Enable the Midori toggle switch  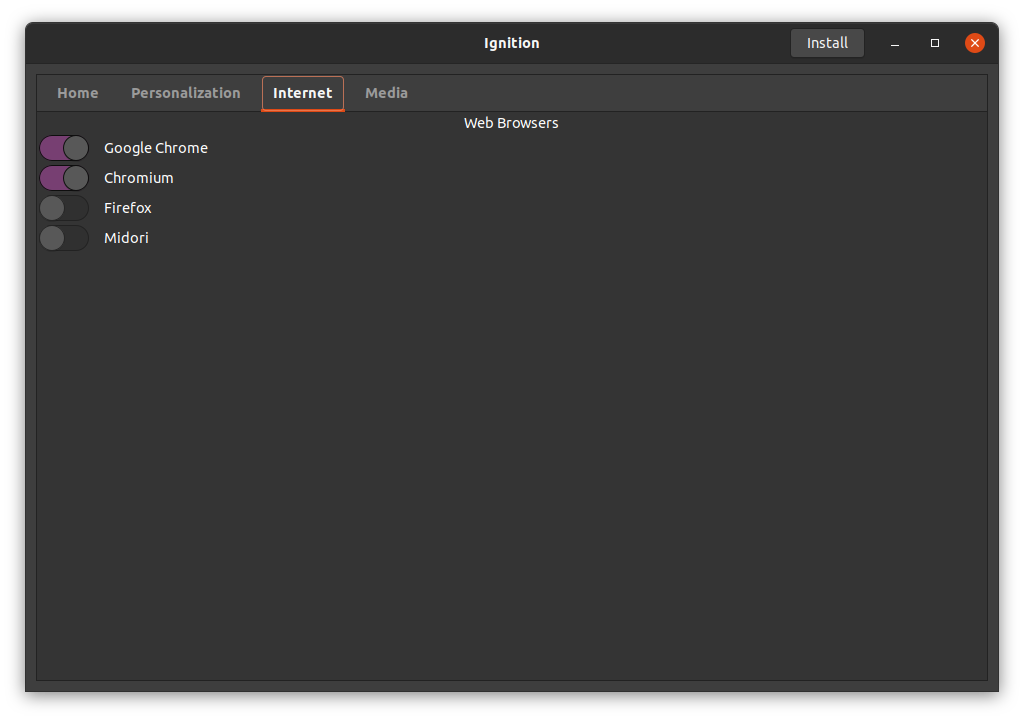click(x=64, y=238)
